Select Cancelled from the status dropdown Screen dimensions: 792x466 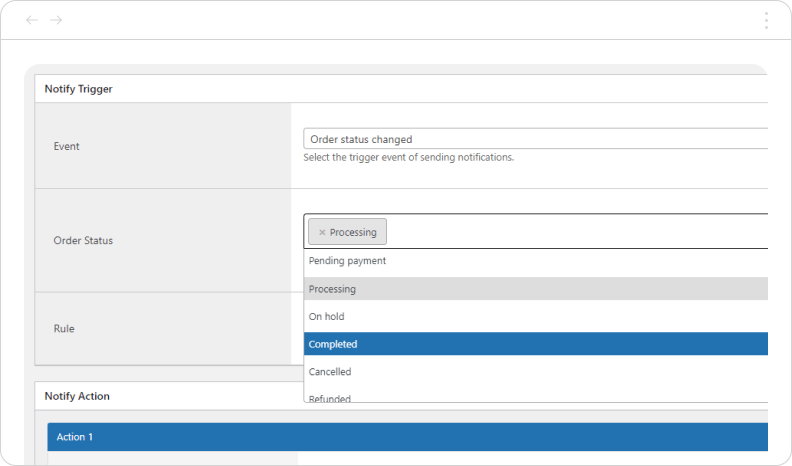(330, 372)
